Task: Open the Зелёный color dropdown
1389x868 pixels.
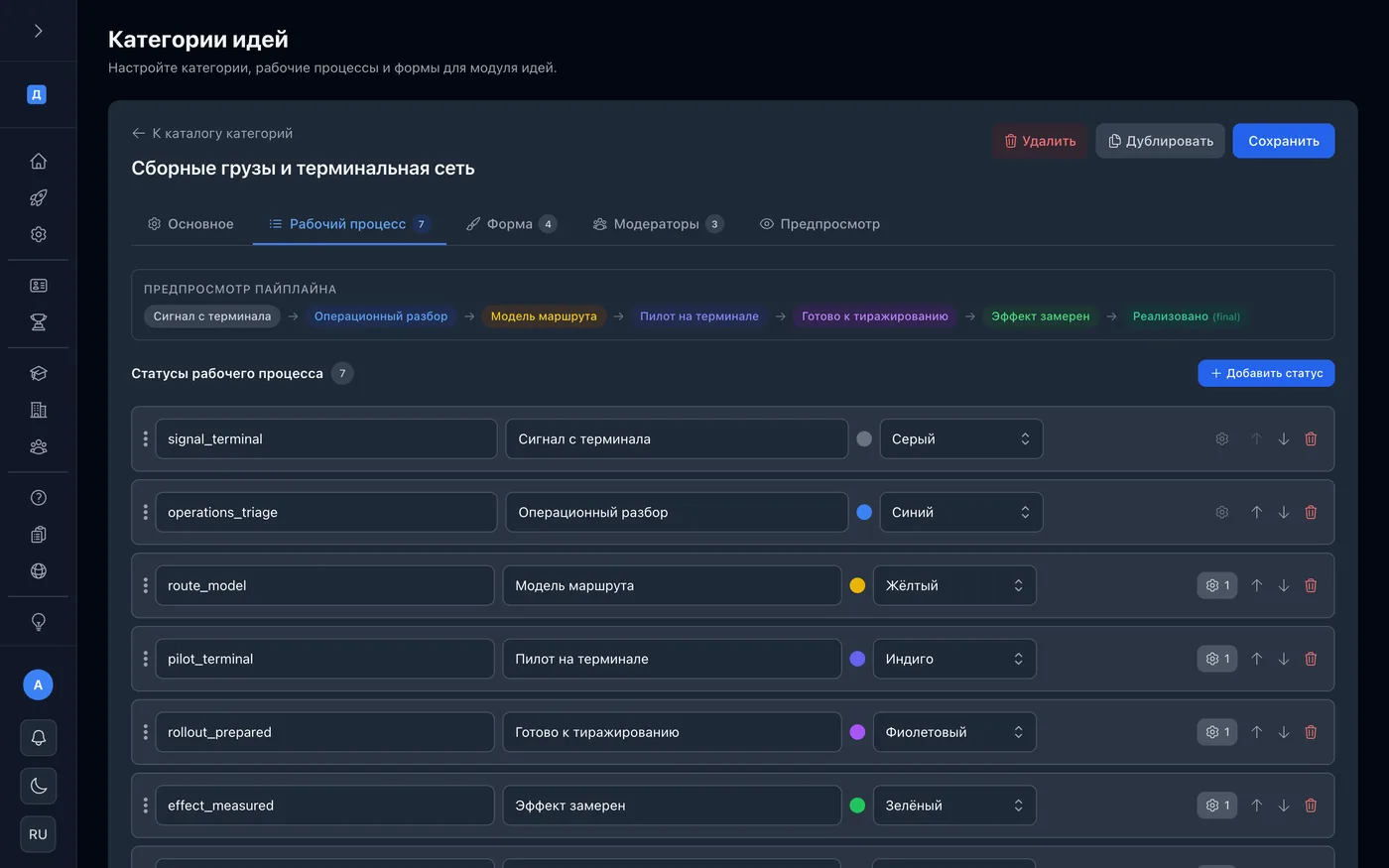Action: [954, 806]
